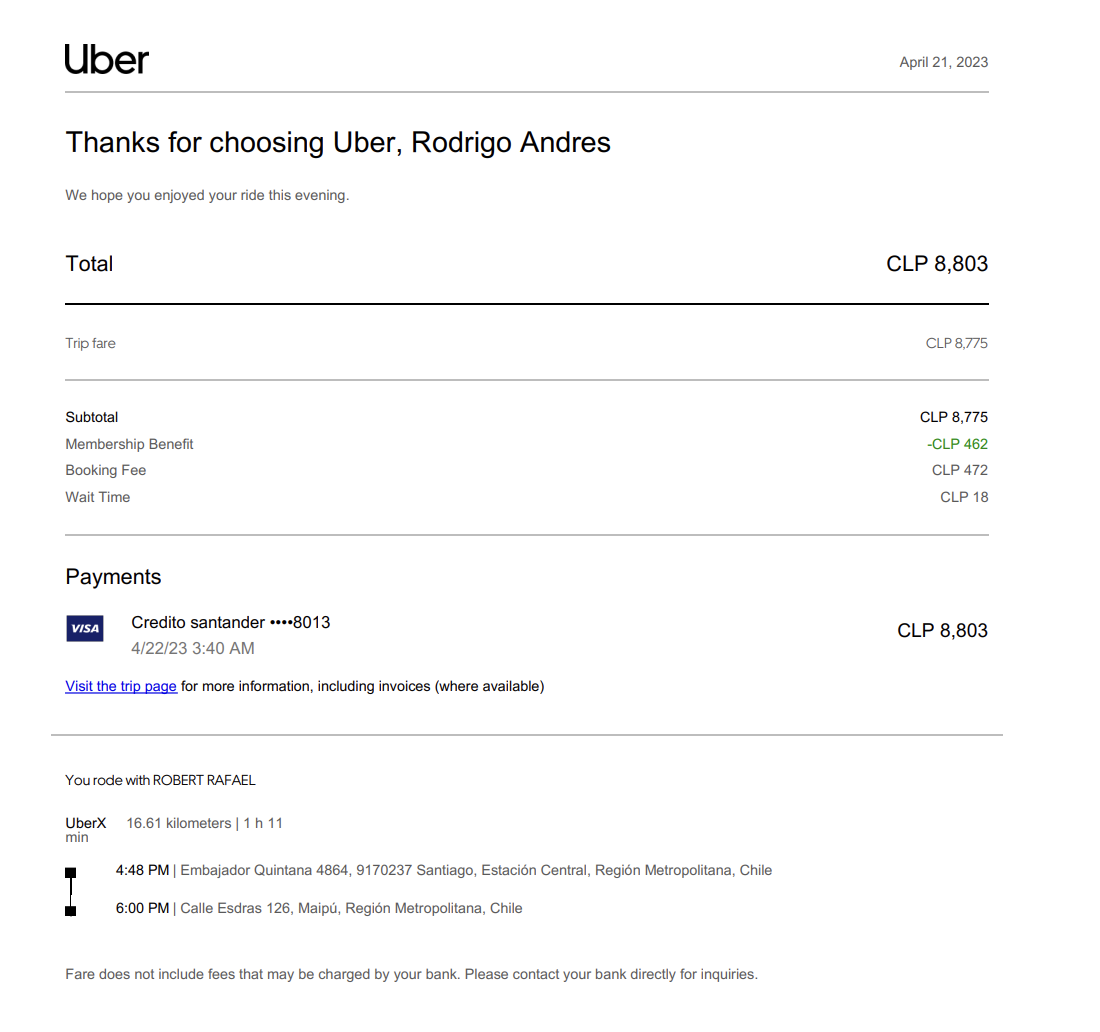Click the 'Thanks for choosing Uber' heading
This screenshot has height=1032, width=1100.
coord(338,143)
